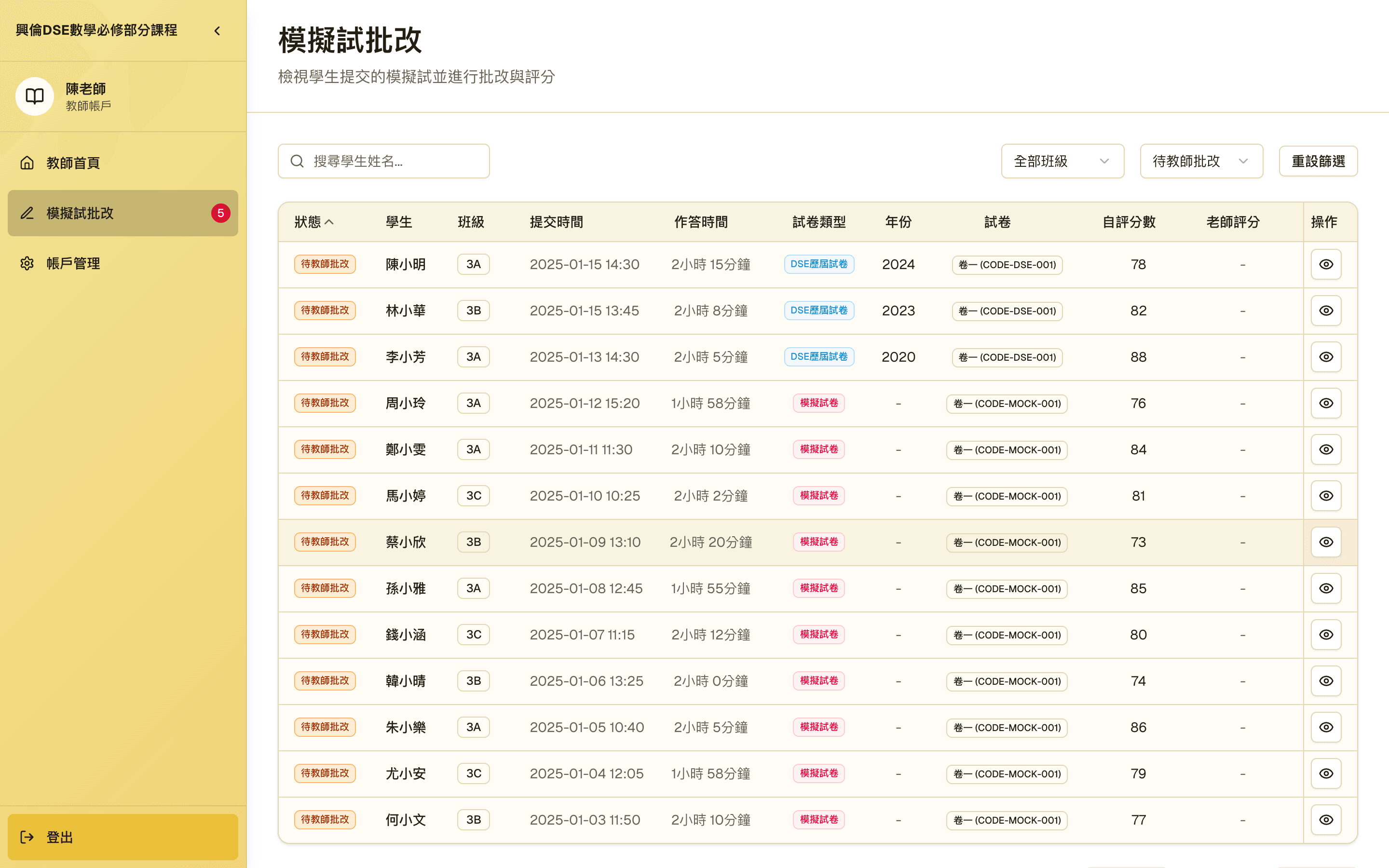This screenshot has height=868, width=1389.
Task: View 錢小涵's submission via eye icon
Action: click(x=1326, y=634)
